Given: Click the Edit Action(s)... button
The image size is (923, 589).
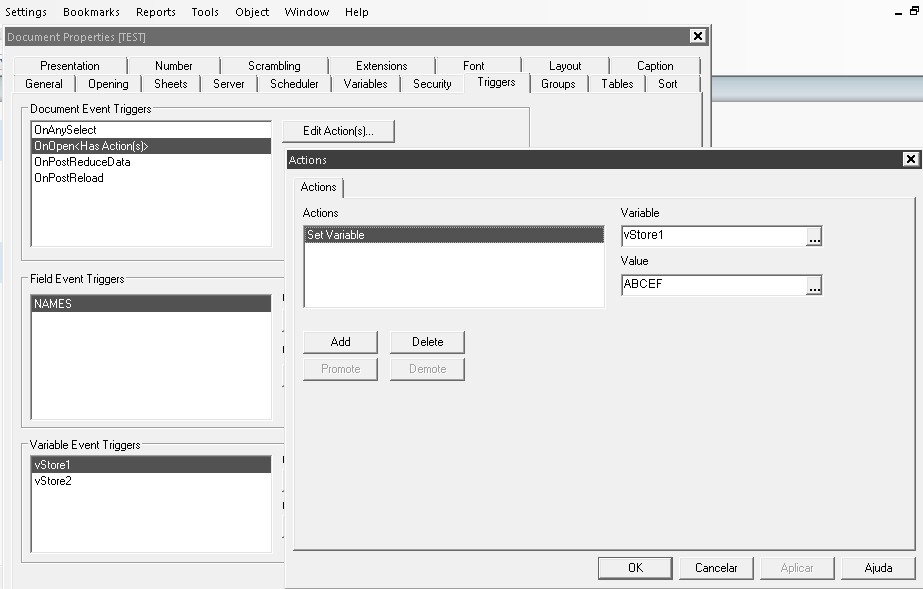Looking at the screenshot, I should pyautogui.click(x=338, y=131).
